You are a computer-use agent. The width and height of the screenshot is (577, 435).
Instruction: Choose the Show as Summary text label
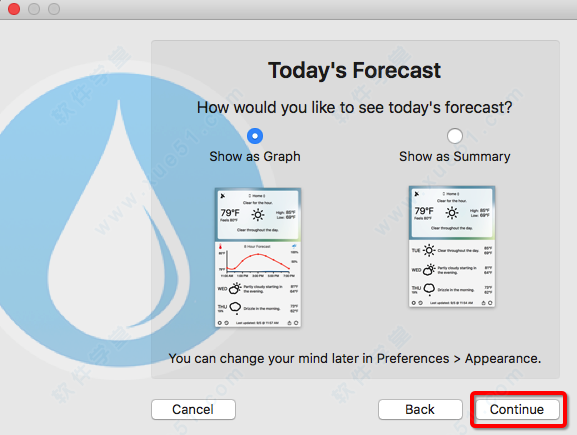(x=455, y=156)
